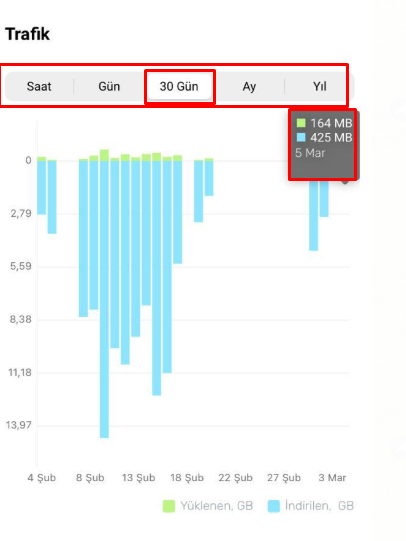The width and height of the screenshot is (406, 541).
Task: Click the first blue bar at 4 Şub
Action: pyautogui.click(x=41, y=187)
